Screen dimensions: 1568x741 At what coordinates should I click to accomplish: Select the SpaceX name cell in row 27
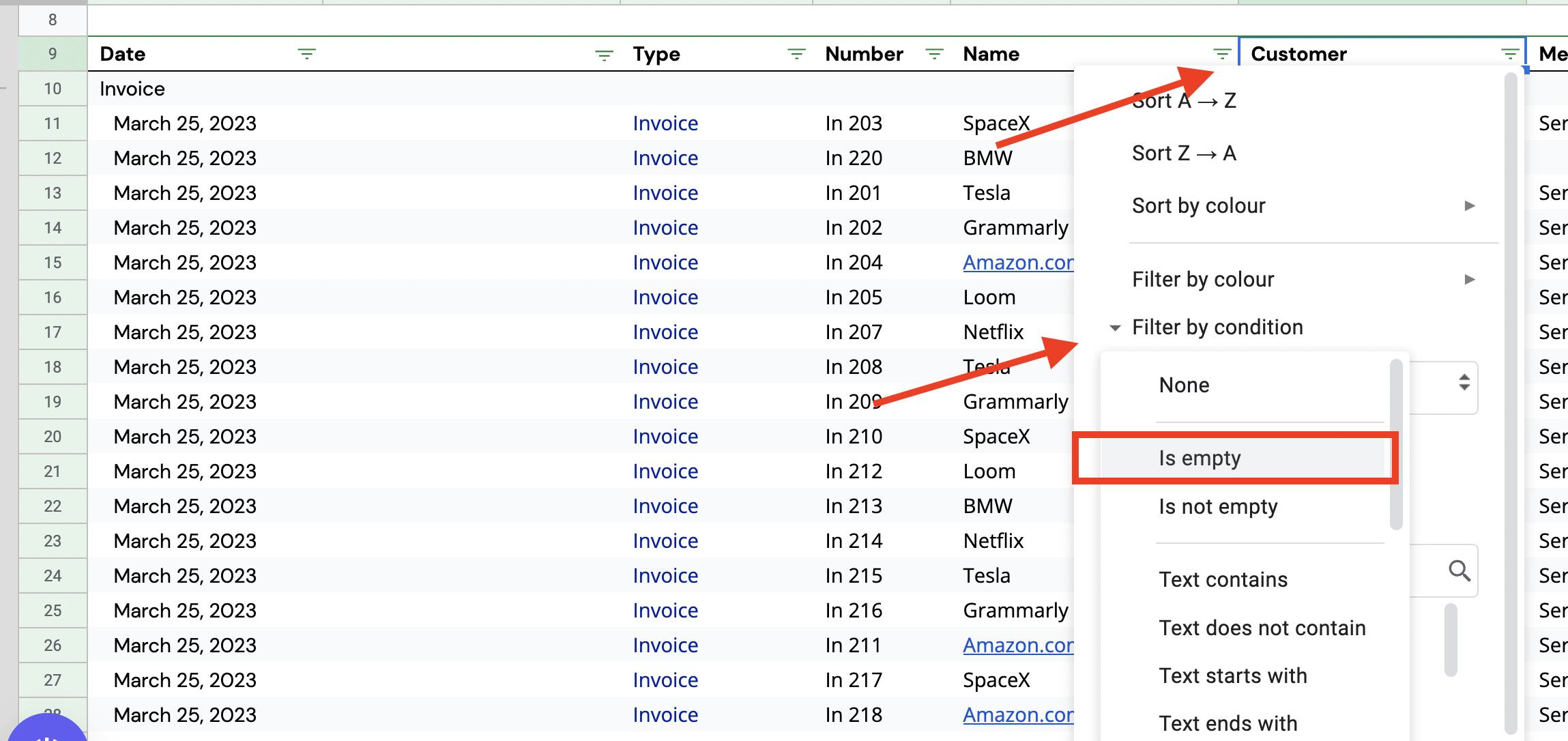996,680
